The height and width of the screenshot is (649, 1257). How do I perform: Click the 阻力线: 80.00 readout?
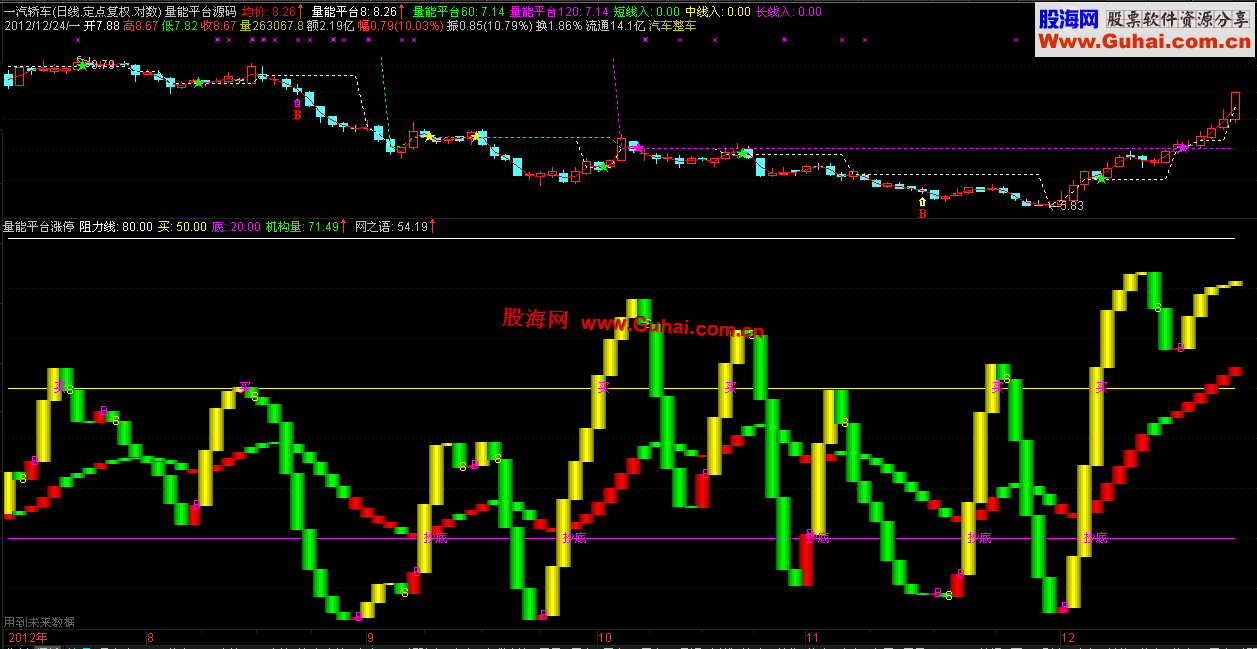116,227
